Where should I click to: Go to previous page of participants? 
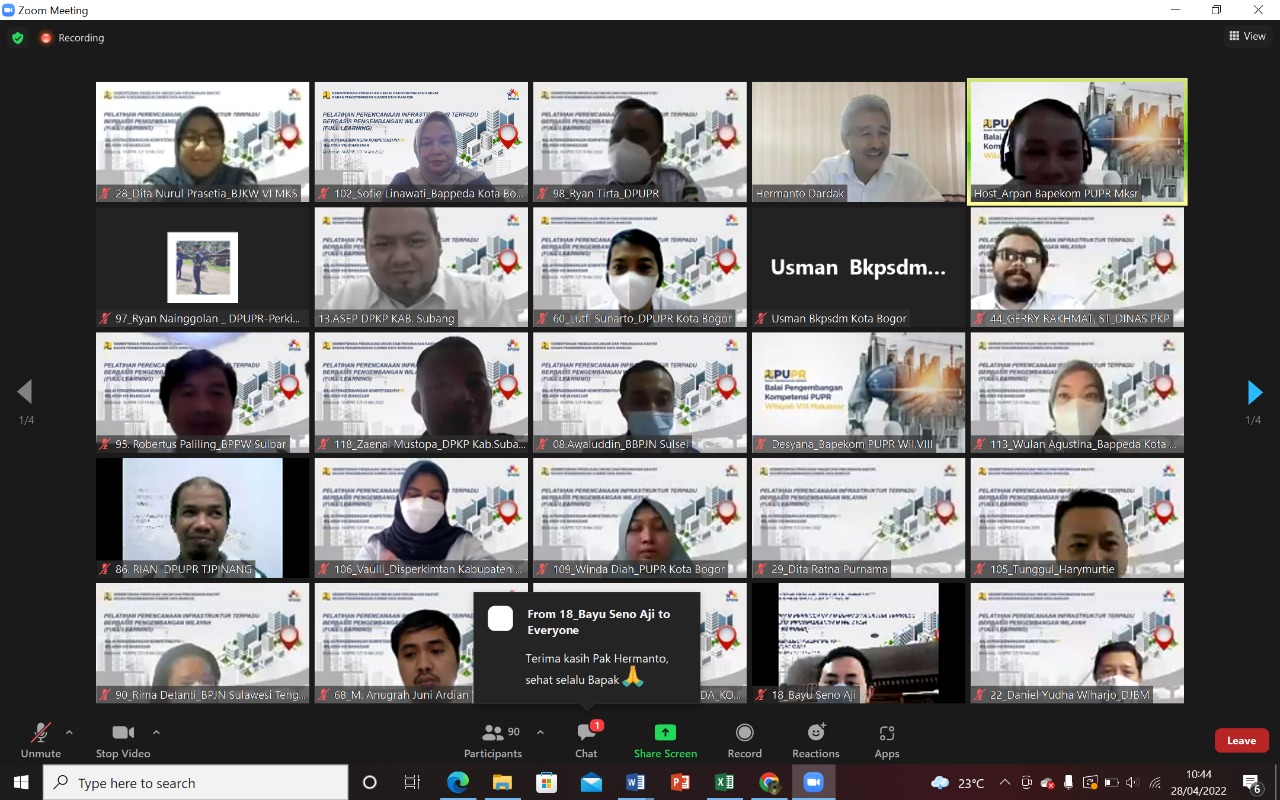(x=25, y=392)
